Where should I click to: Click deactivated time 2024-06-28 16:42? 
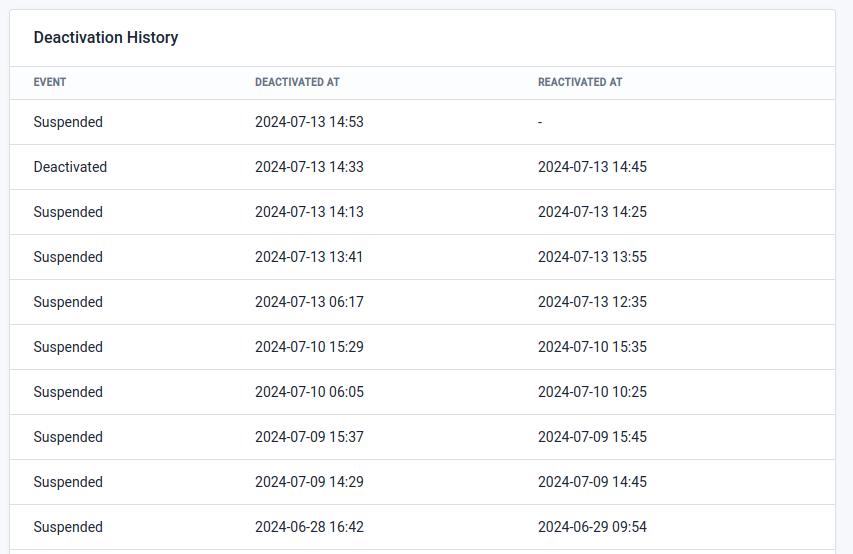tap(309, 527)
